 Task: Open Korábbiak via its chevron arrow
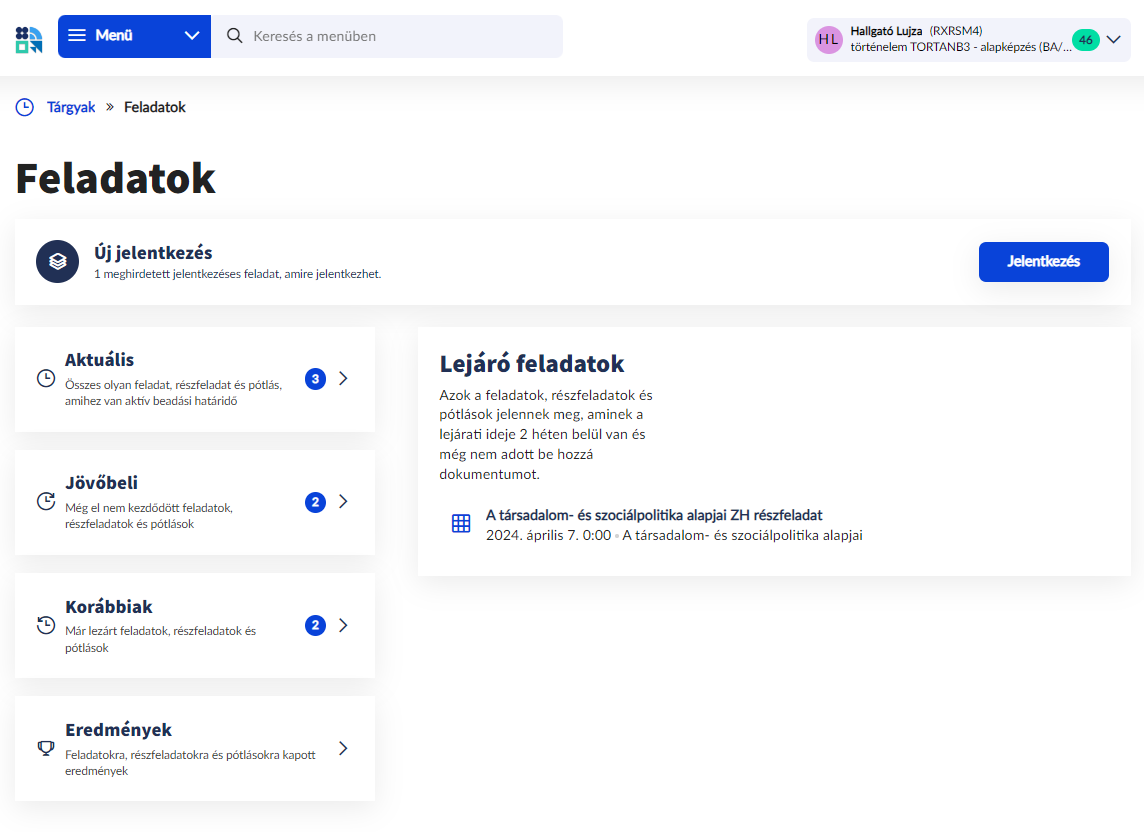[343, 625]
